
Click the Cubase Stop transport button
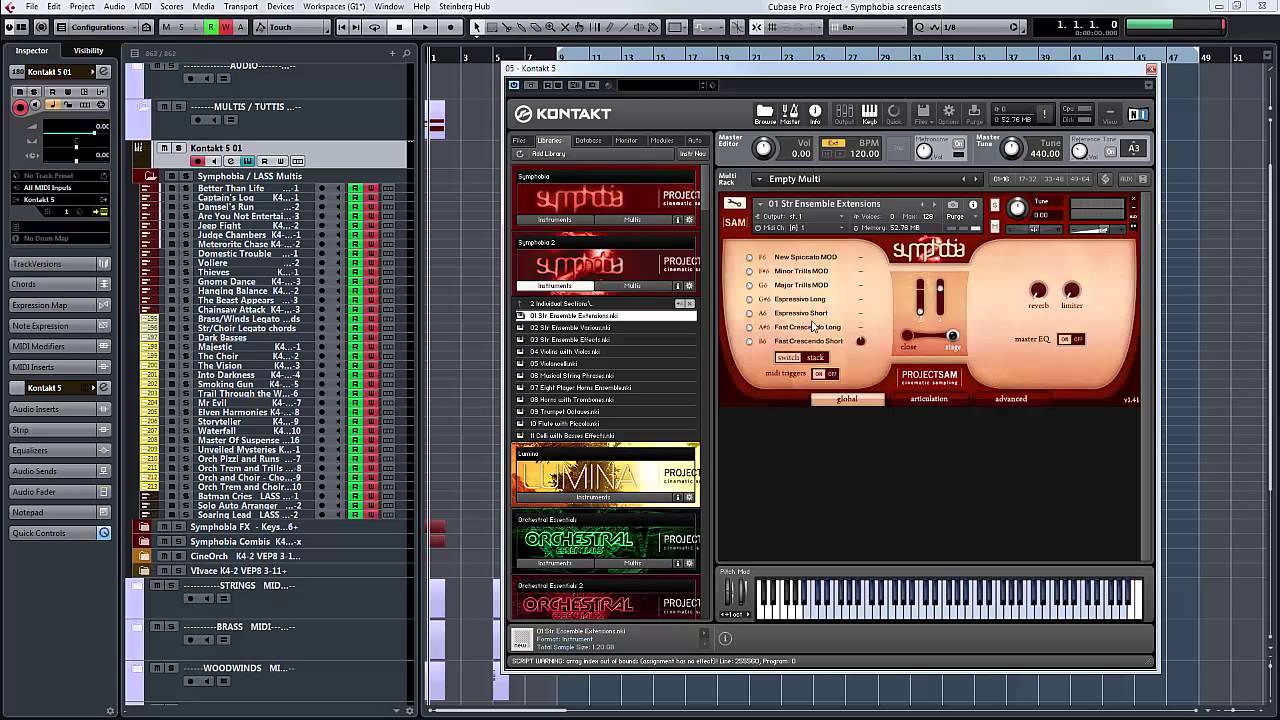tap(399, 27)
